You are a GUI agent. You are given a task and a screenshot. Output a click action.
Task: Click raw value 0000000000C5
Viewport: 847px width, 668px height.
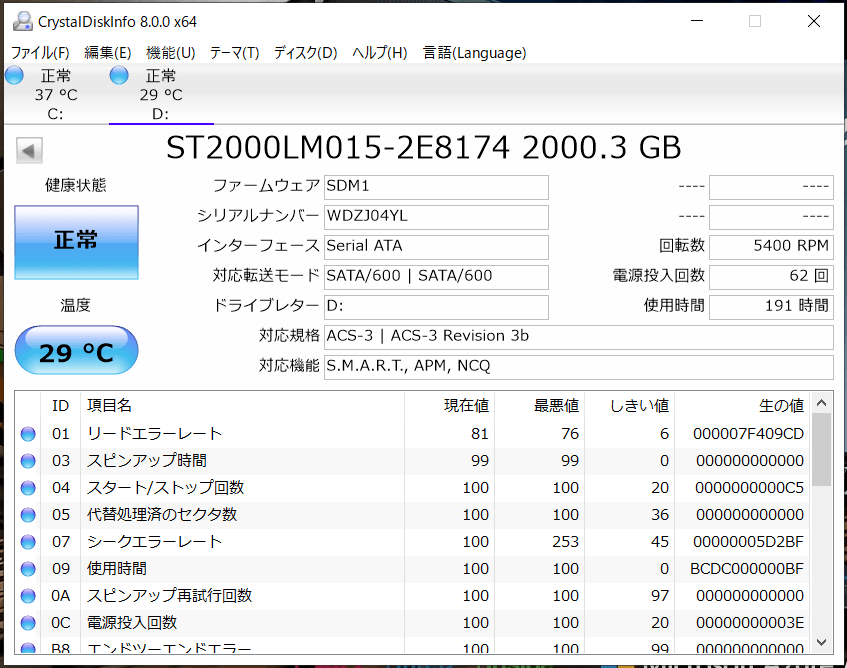750,488
